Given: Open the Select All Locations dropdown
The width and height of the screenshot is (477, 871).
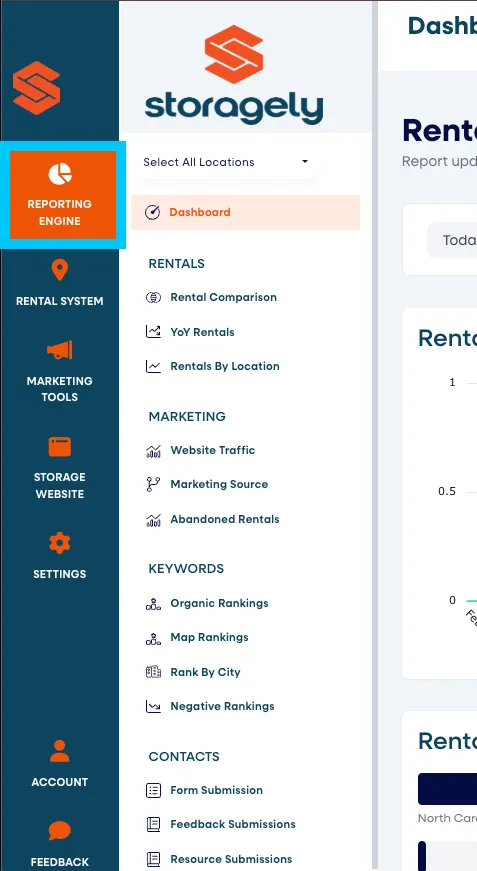Looking at the screenshot, I should pos(225,162).
